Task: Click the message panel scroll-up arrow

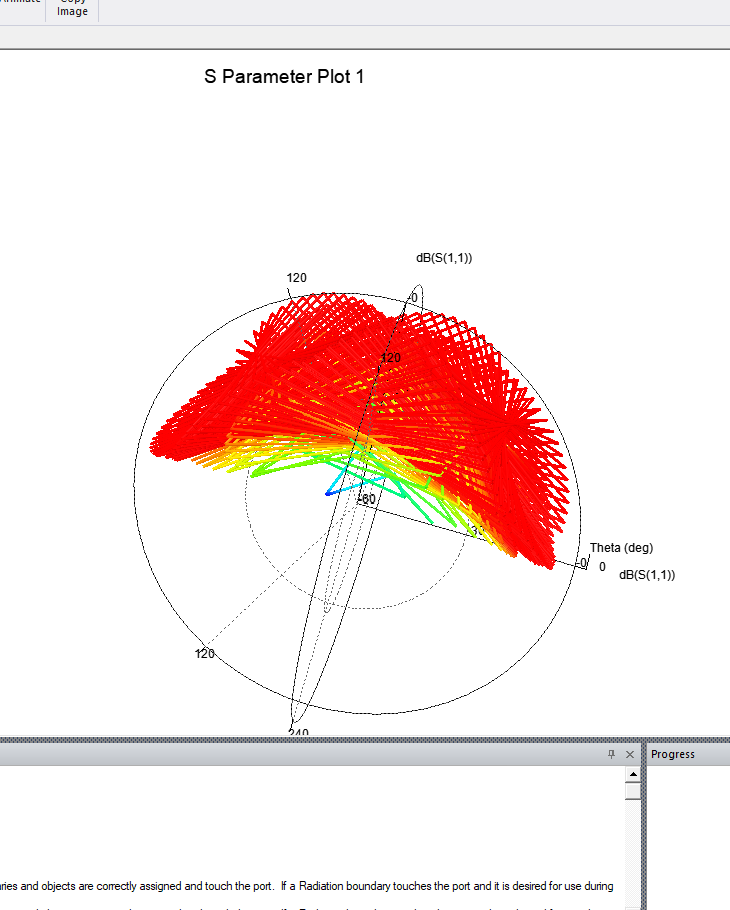Action: [x=632, y=774]
